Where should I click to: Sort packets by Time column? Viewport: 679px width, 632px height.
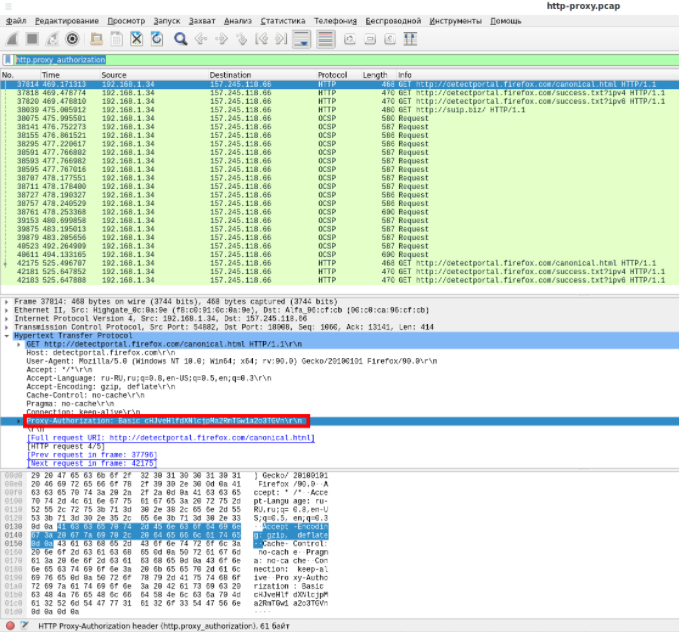[70, 75]
